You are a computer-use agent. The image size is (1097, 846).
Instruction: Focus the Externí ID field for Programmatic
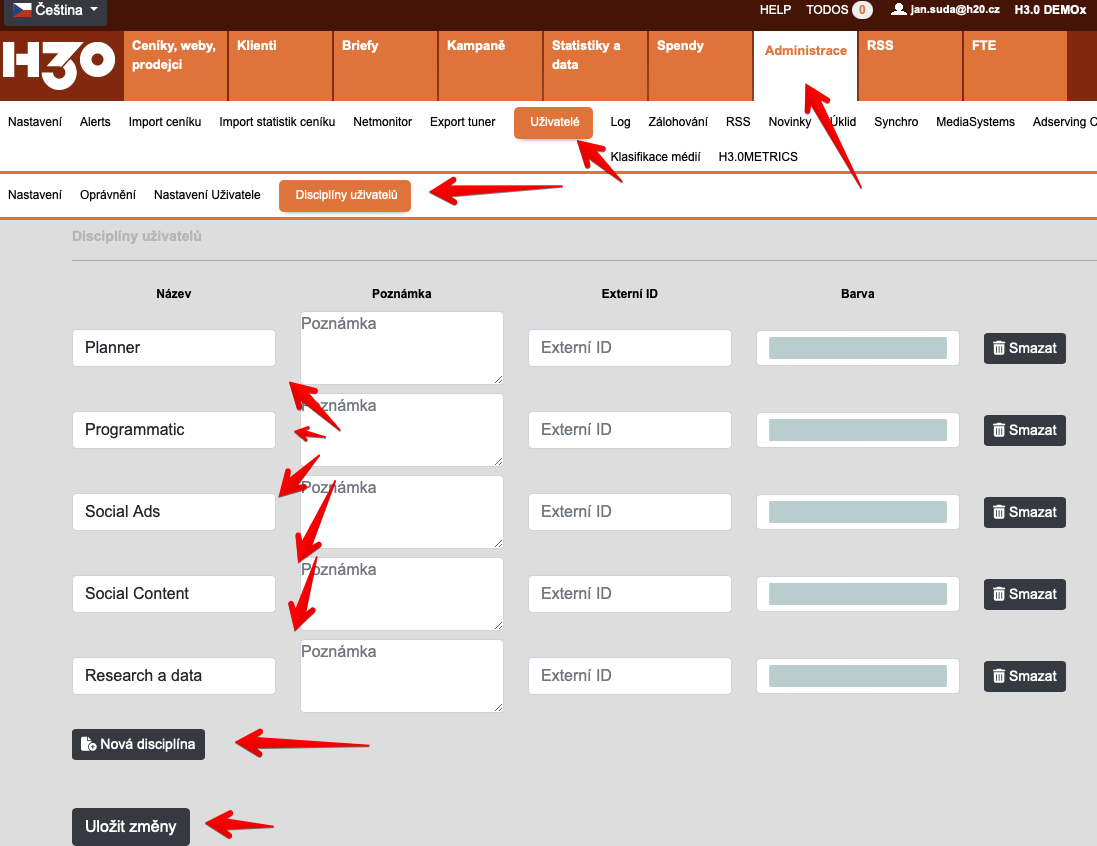pos(629,430)
